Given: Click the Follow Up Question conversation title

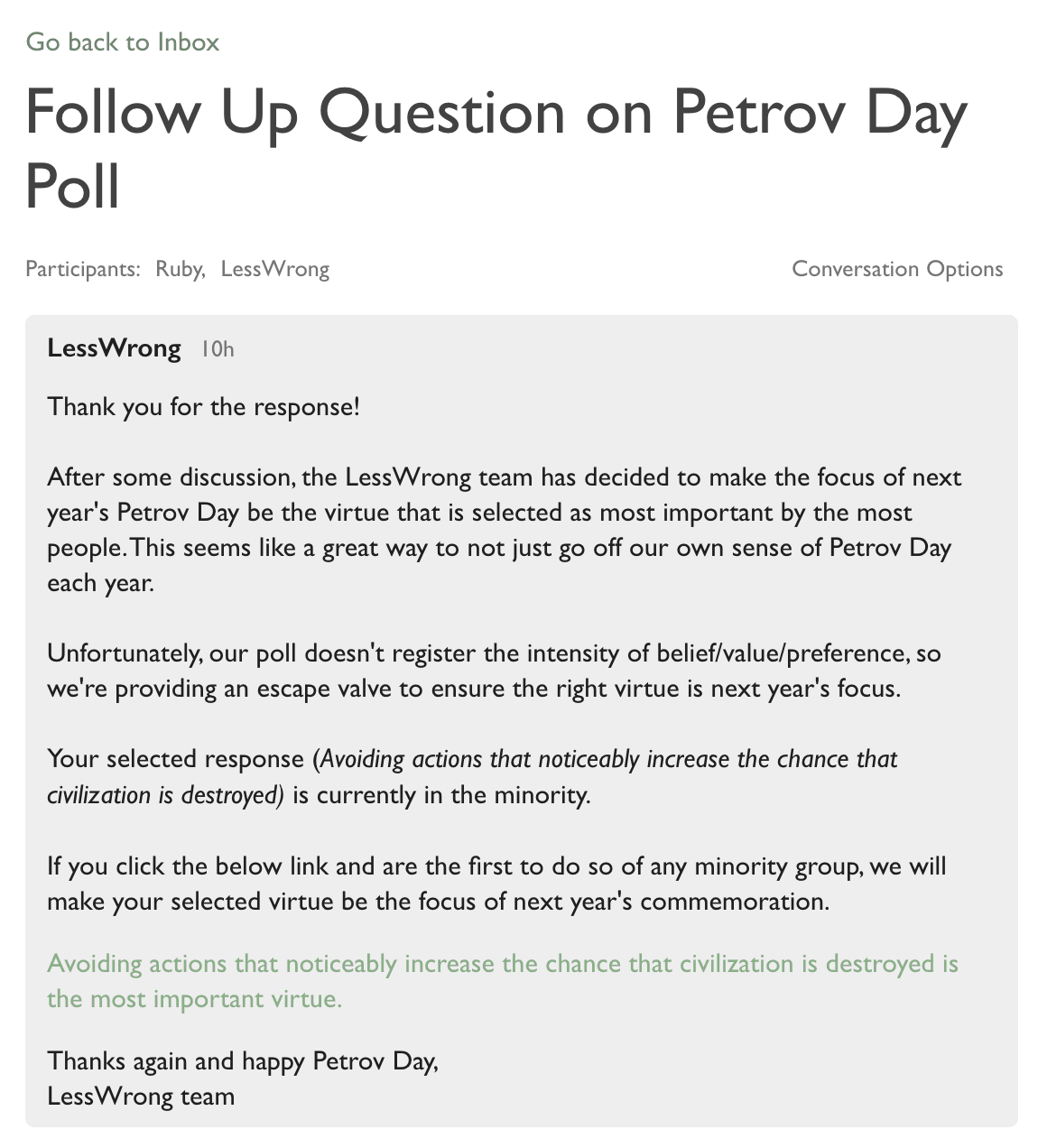Looking at the screenshot, I should [x=495, y=113].
